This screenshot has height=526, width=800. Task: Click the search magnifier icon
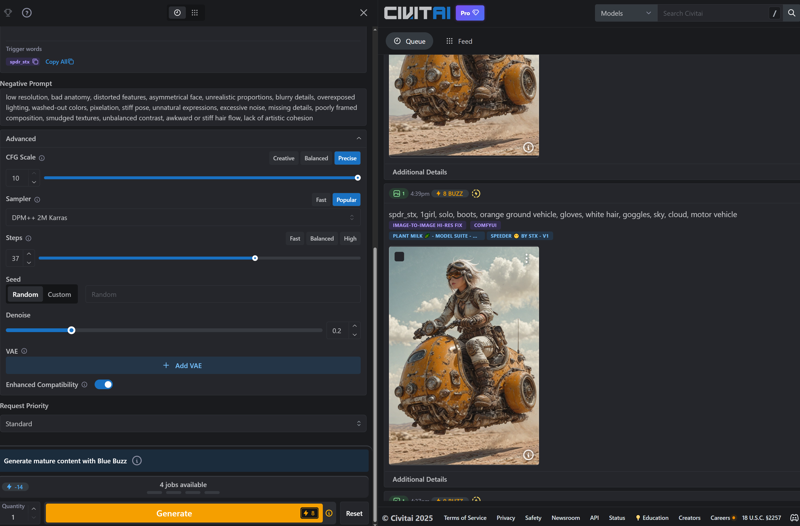tap(791, 13)
